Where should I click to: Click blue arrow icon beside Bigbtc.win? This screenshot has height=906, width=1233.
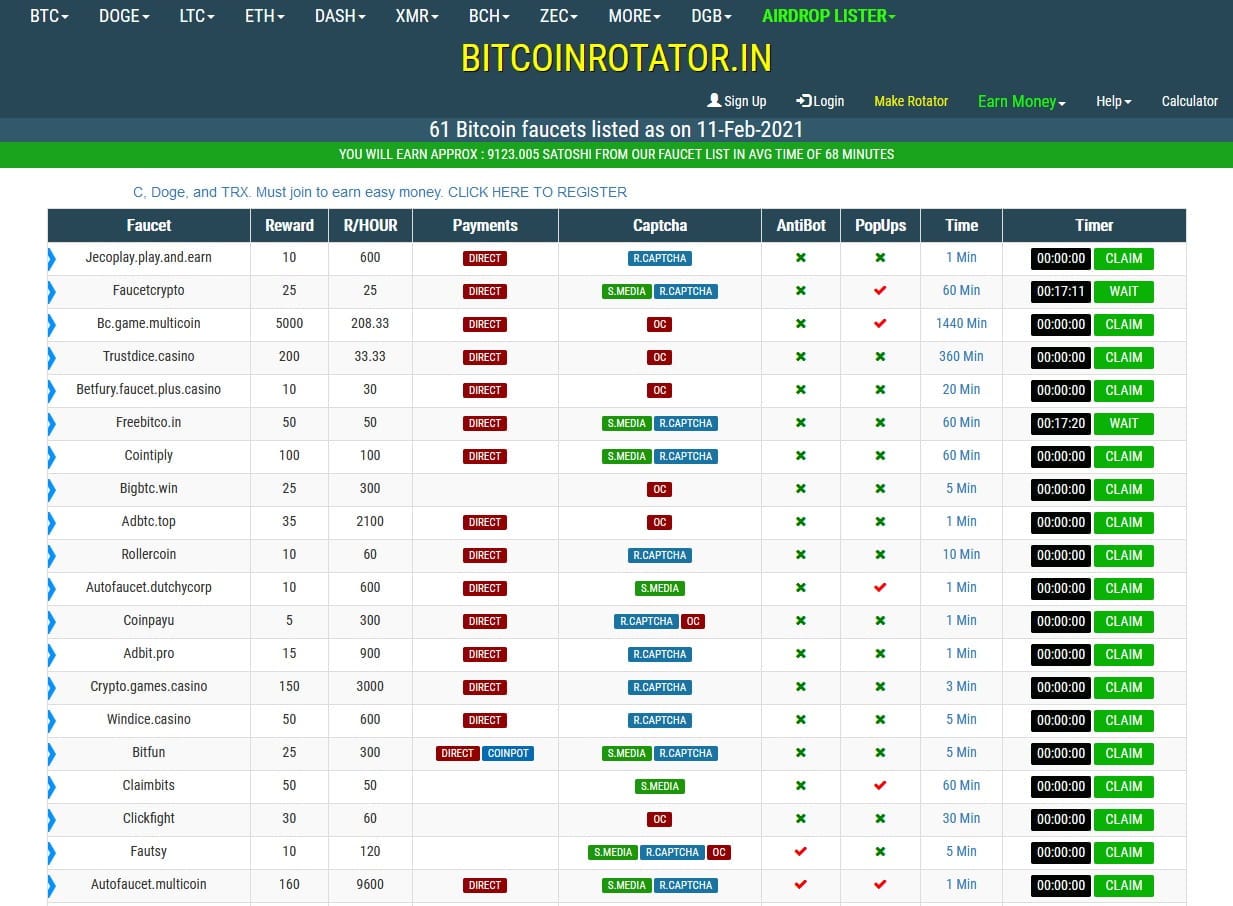[x=52, y=490]
